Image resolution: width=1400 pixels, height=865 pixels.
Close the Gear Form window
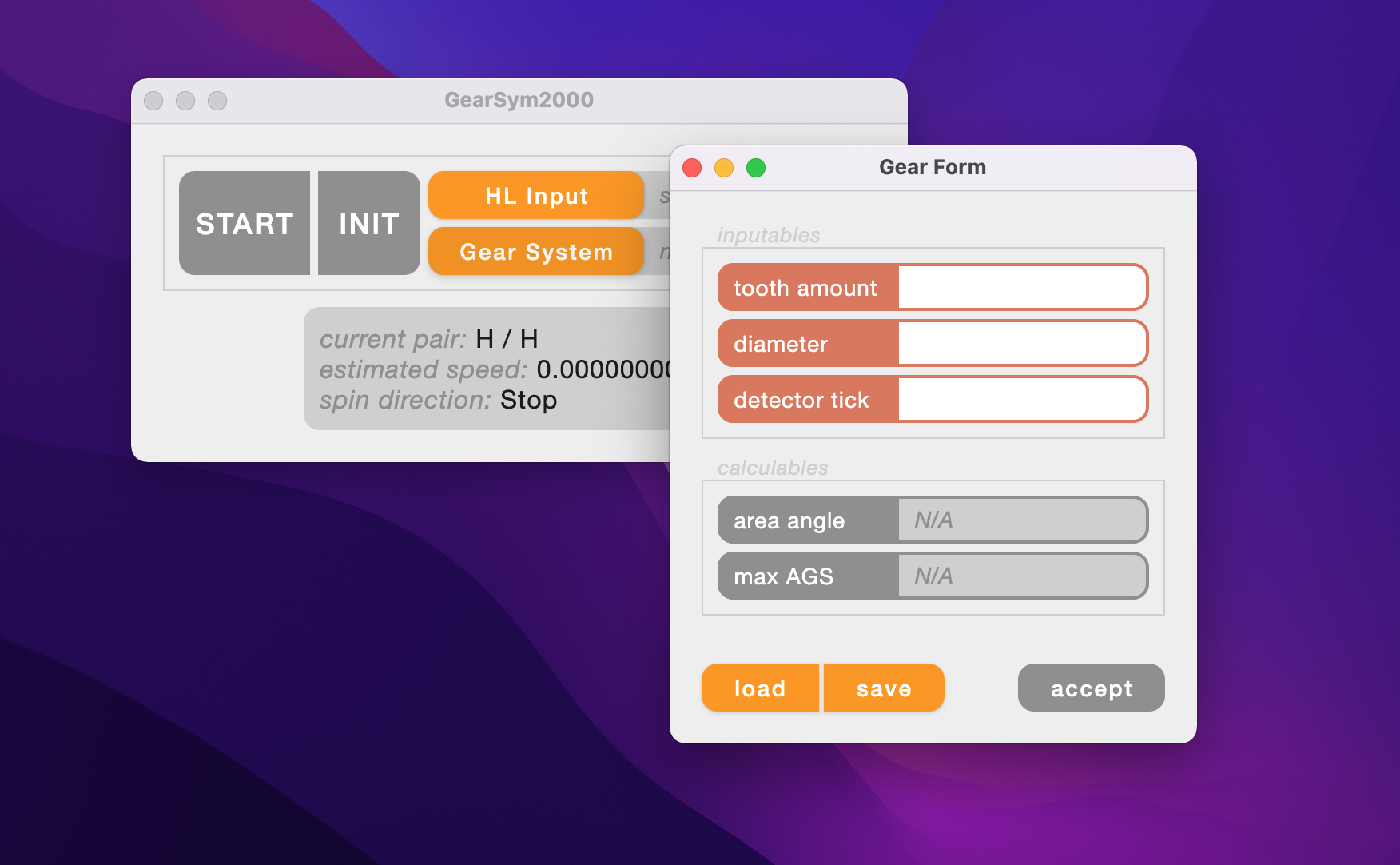[x=692, y=168]
